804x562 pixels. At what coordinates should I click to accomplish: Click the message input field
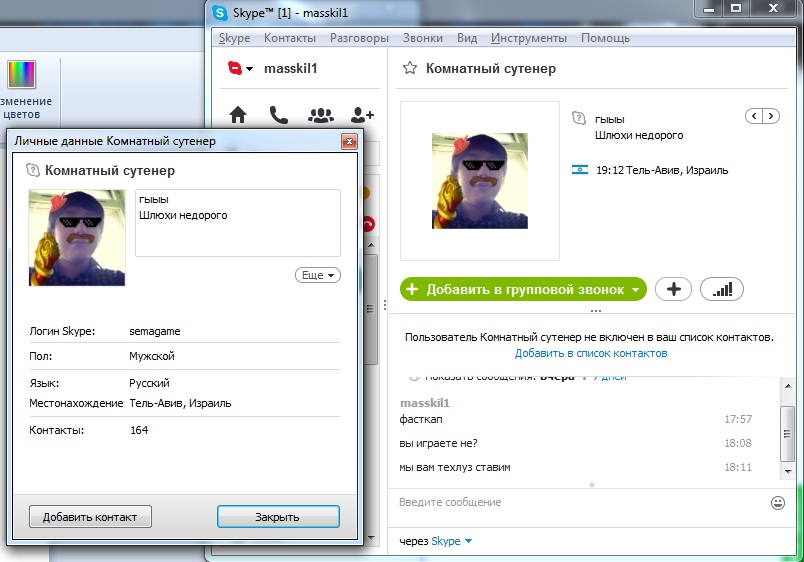tap(579, 503)
